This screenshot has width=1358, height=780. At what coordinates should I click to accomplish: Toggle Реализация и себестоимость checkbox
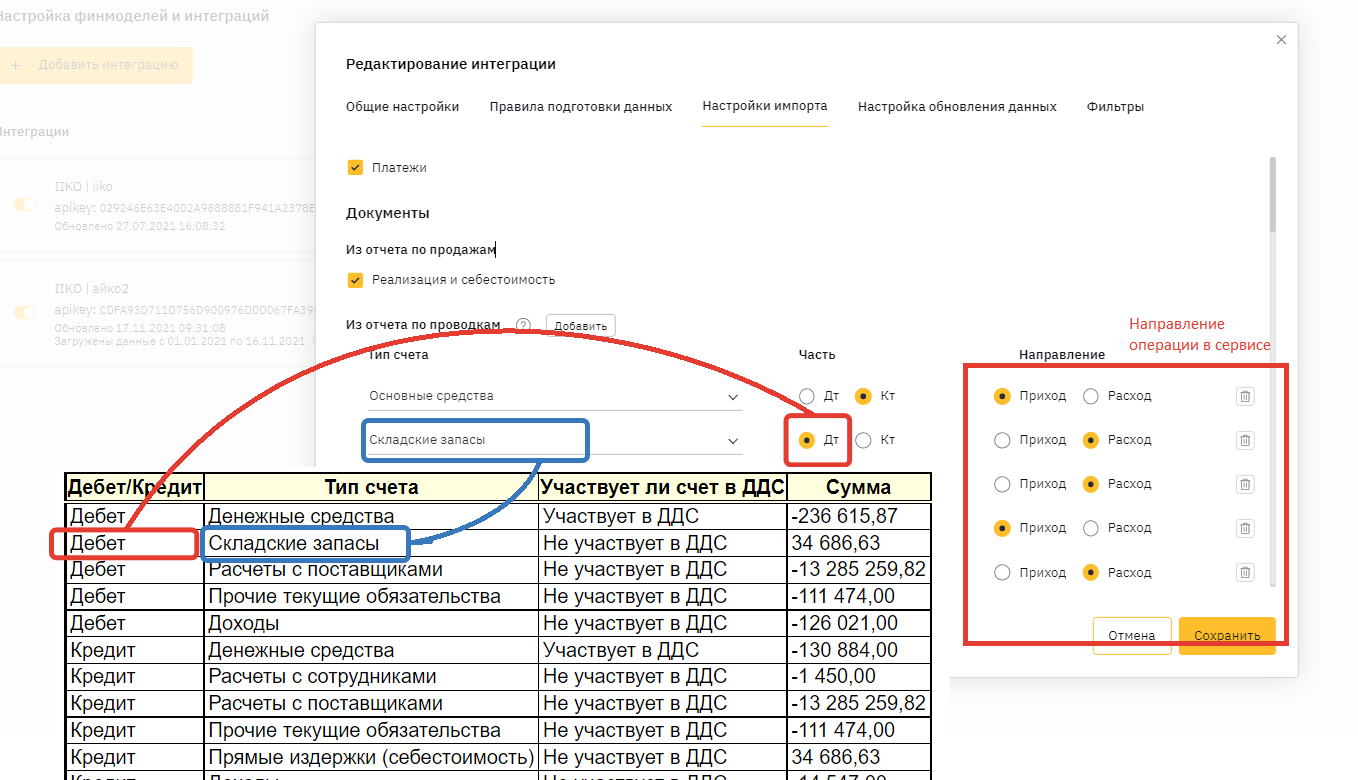355,280
